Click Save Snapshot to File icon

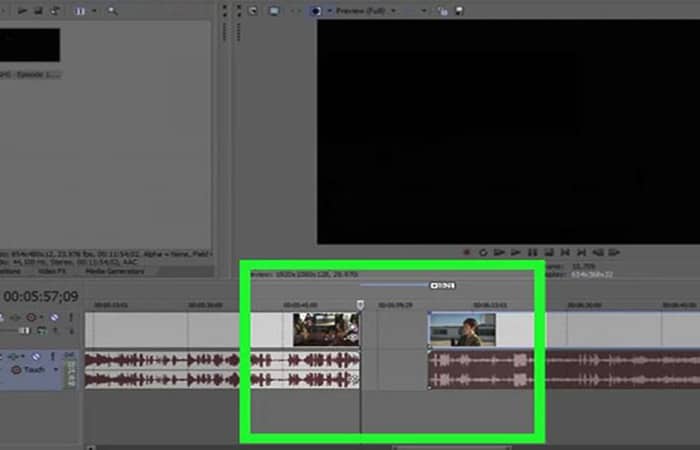tap(459, 11)
